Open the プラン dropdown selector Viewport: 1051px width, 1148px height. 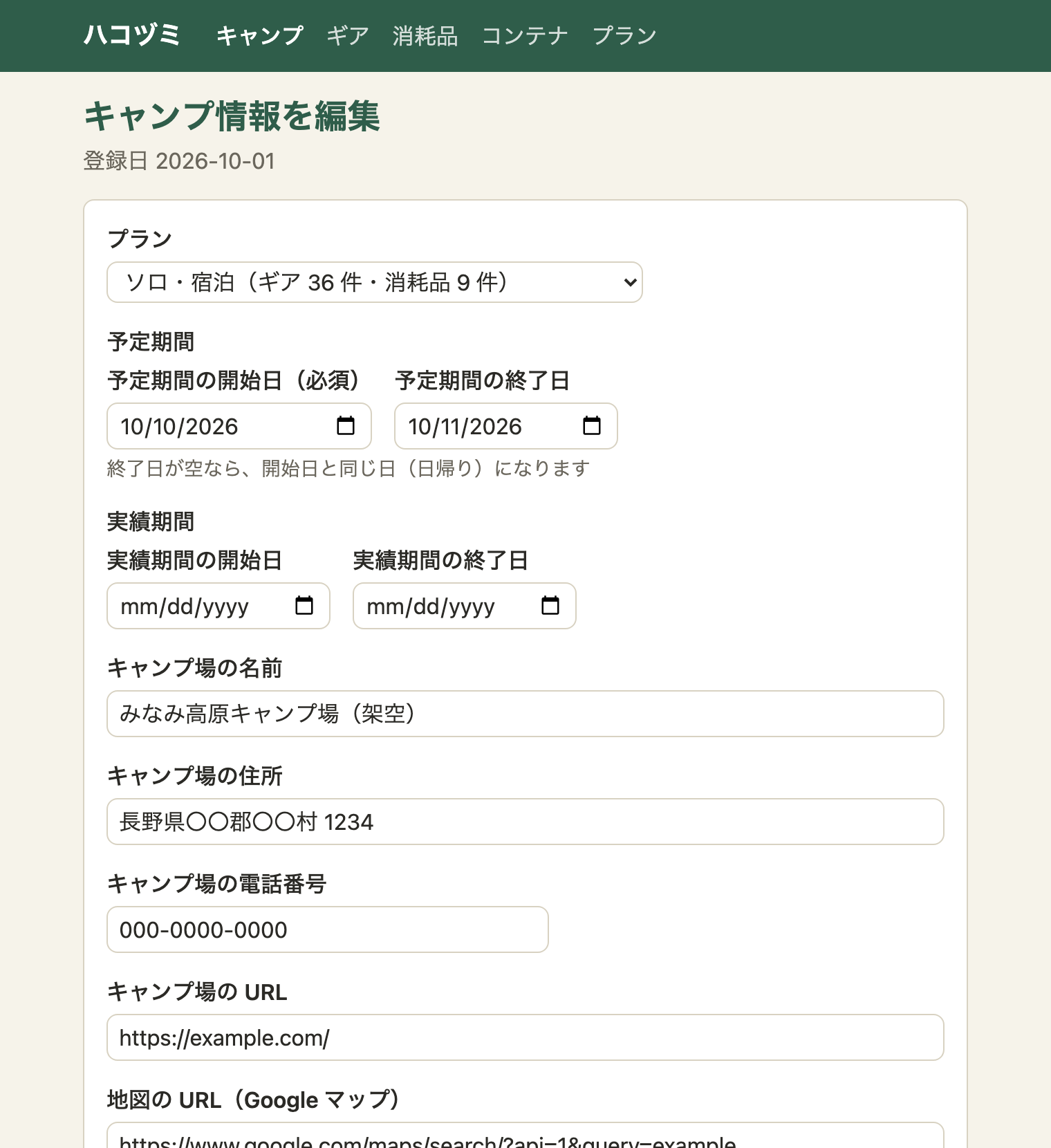coord(375,282)
